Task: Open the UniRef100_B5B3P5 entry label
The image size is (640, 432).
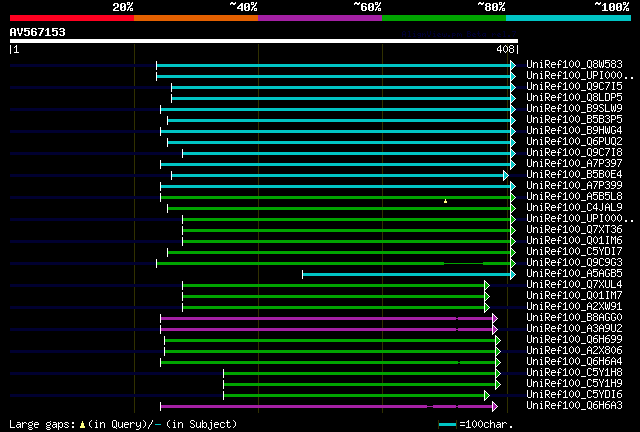Action: [574, 120]
